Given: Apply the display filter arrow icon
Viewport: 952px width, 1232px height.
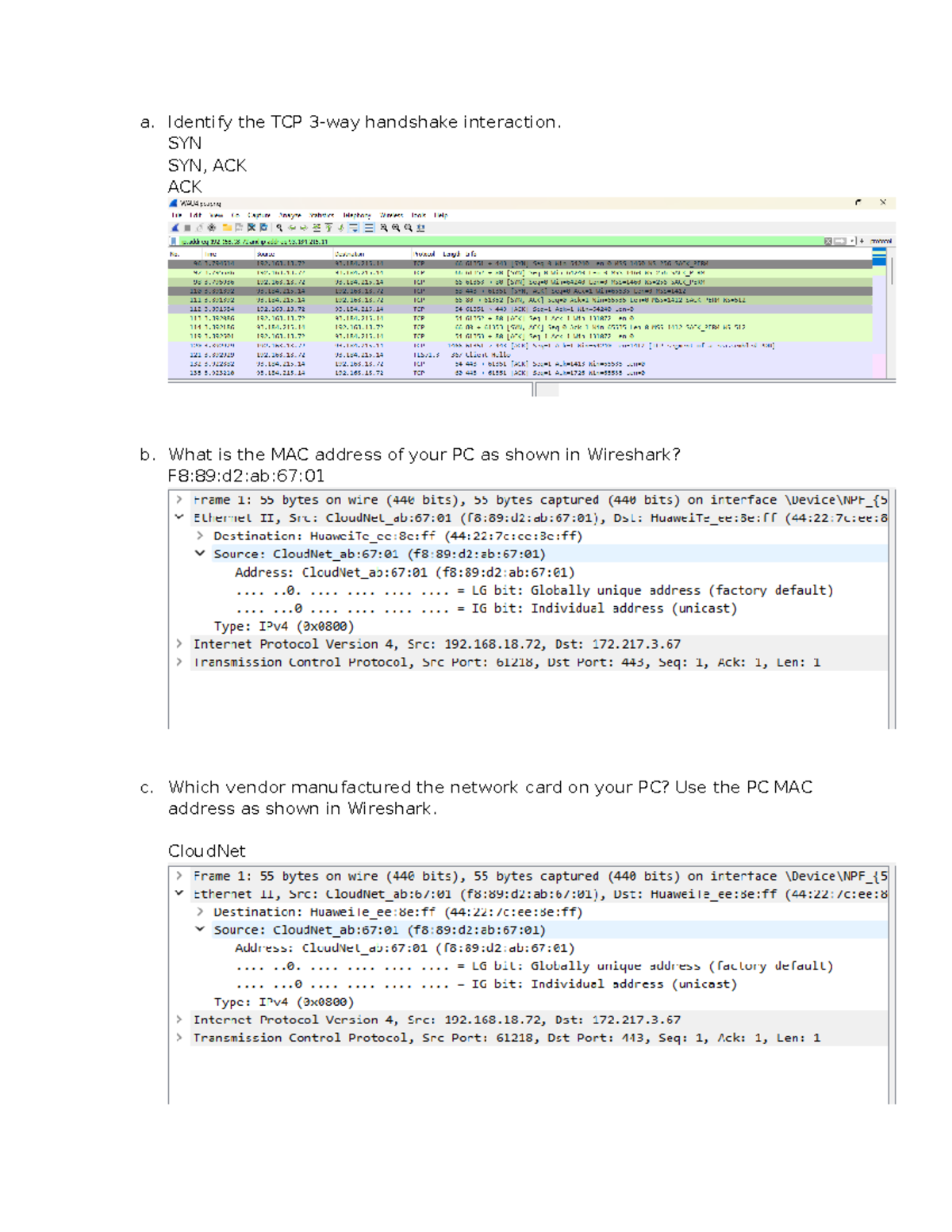Looking at the screenshot, I should (x=840, y=241).
